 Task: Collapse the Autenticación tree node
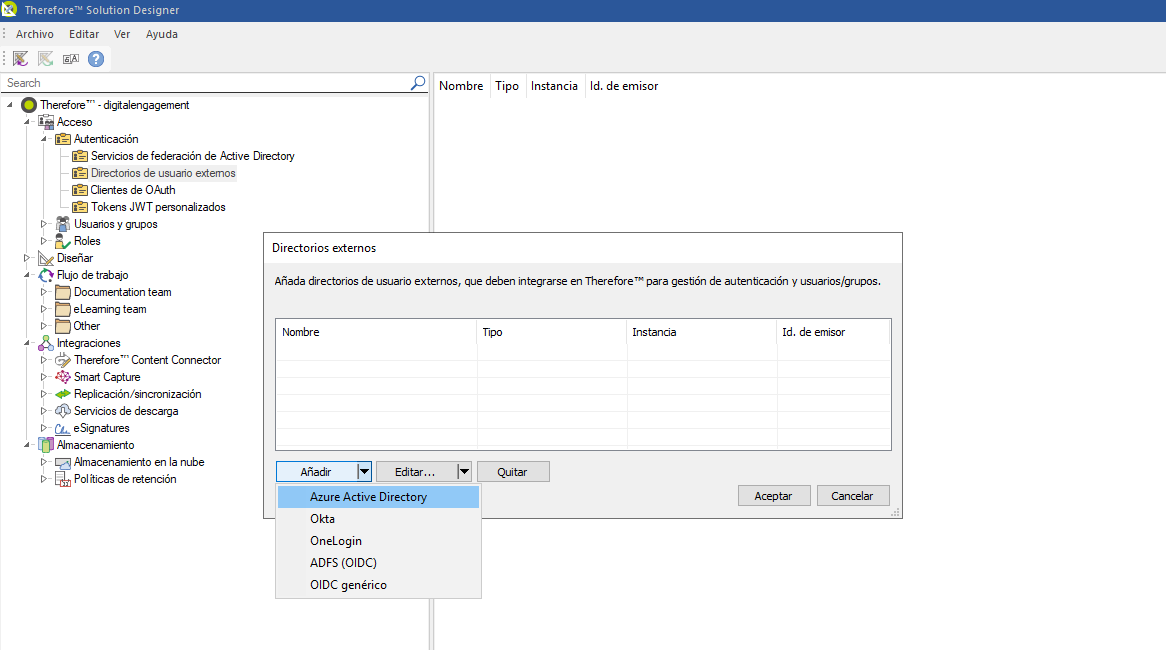pyautogui.click(x=44, y=139)
